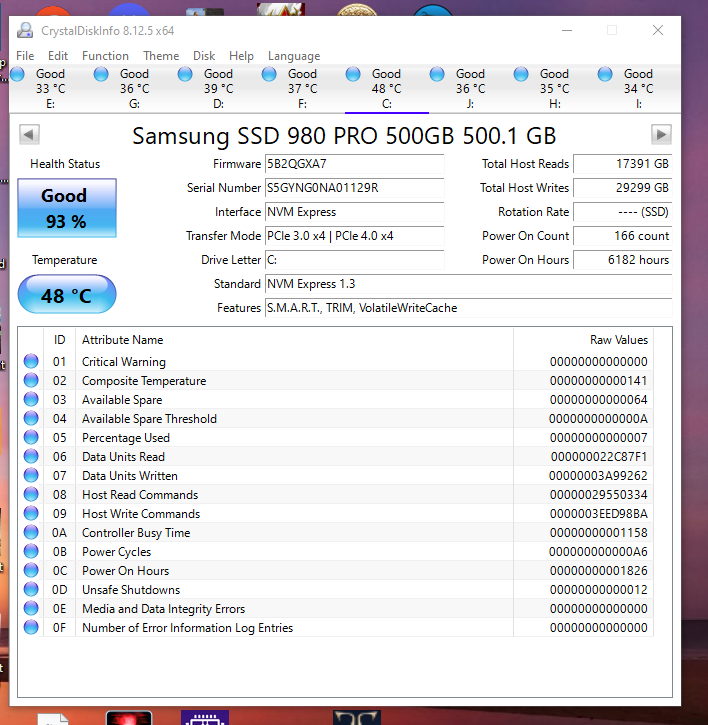Switch to disk F: tab

click(x=303, y=89)
